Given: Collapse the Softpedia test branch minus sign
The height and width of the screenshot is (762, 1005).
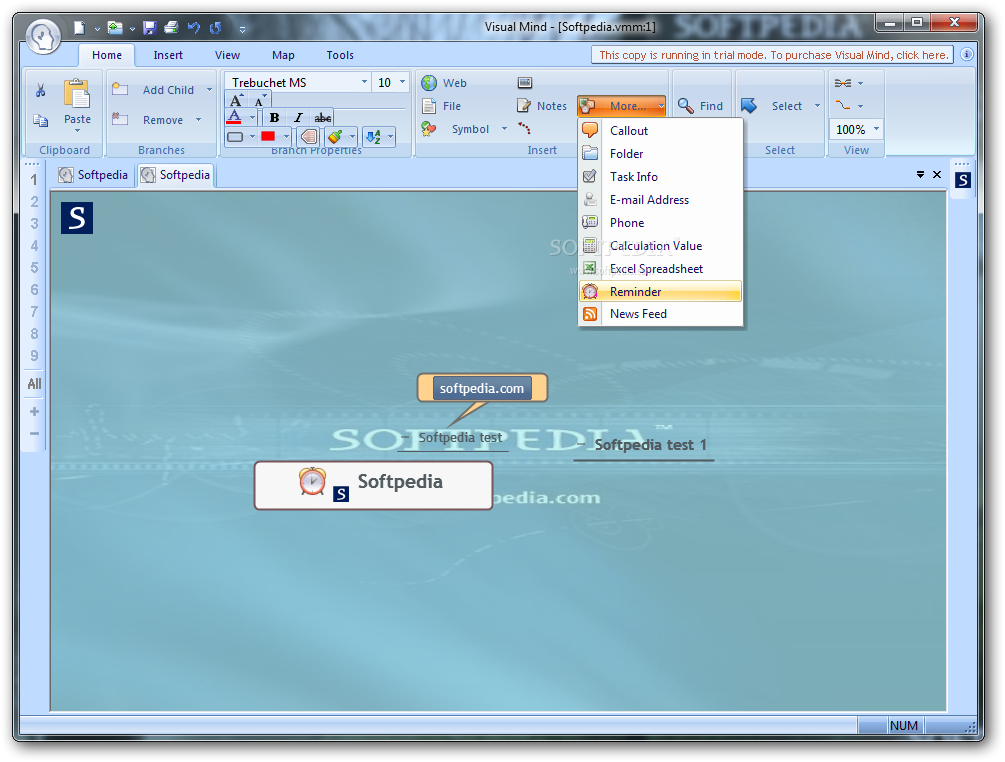Looking at the screenshot, I should 404,438.
